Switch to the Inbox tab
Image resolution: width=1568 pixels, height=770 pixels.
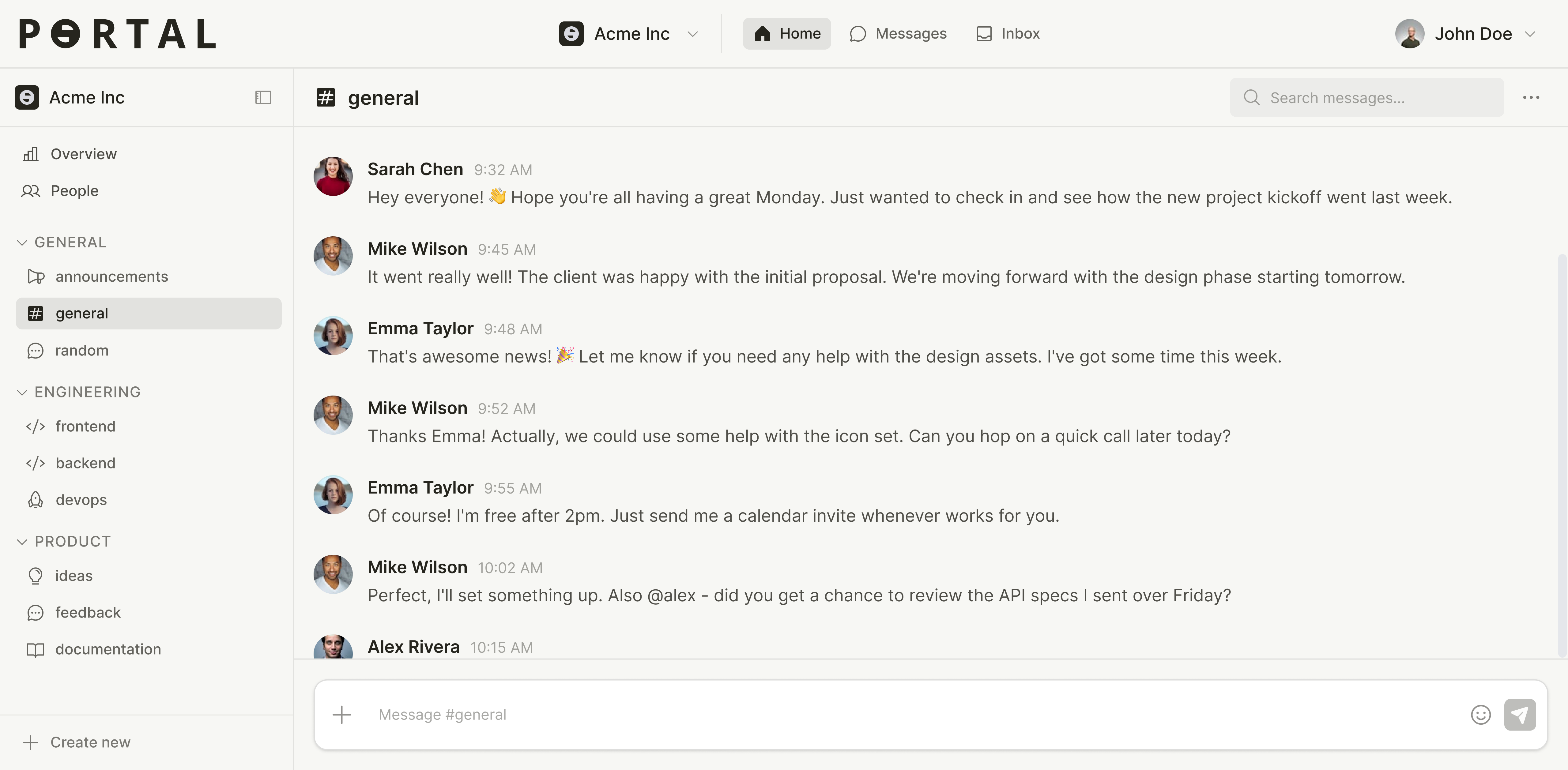click(x=1008, y=33)
